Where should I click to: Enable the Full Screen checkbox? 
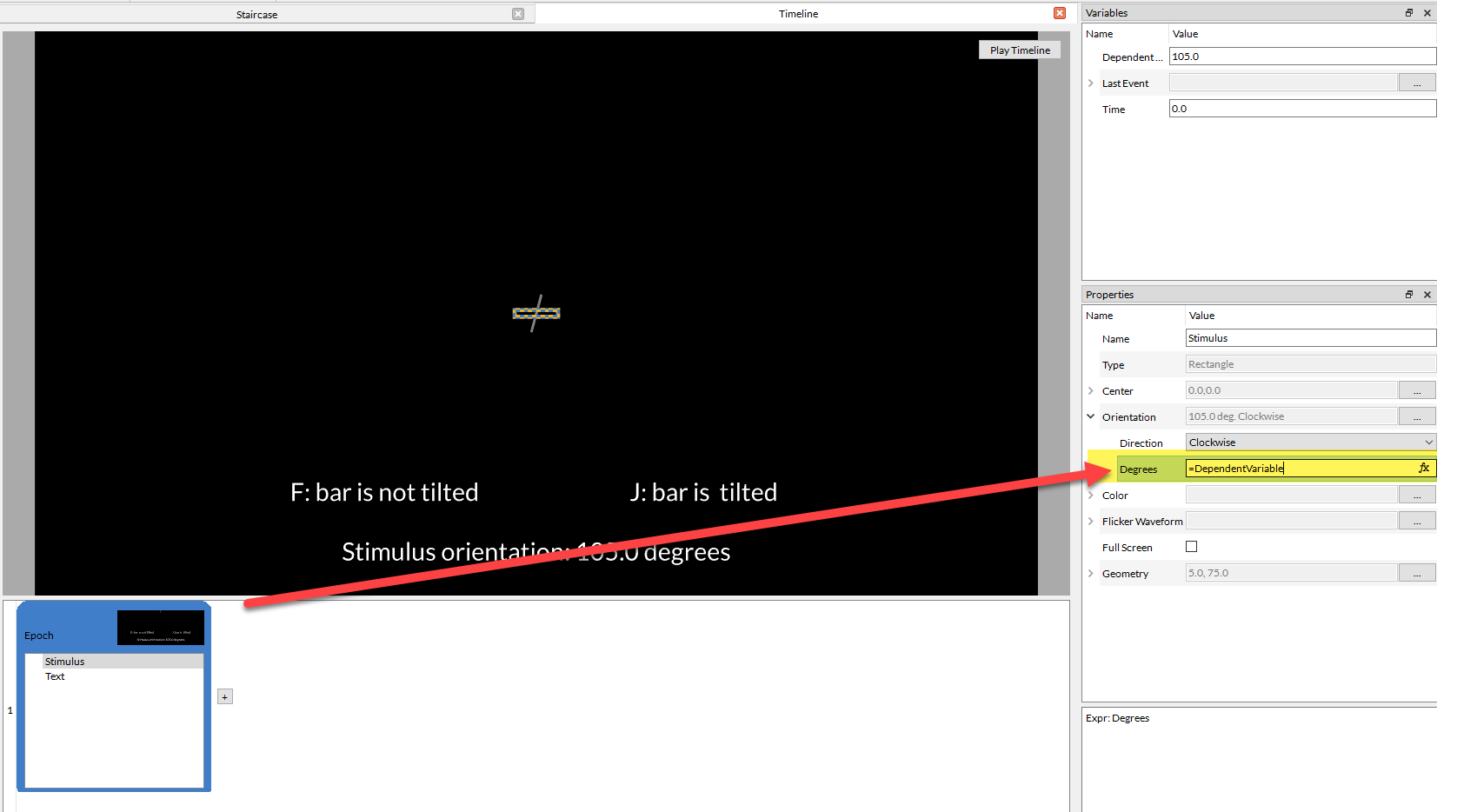pyautogui.click(x=1191, y=547)
